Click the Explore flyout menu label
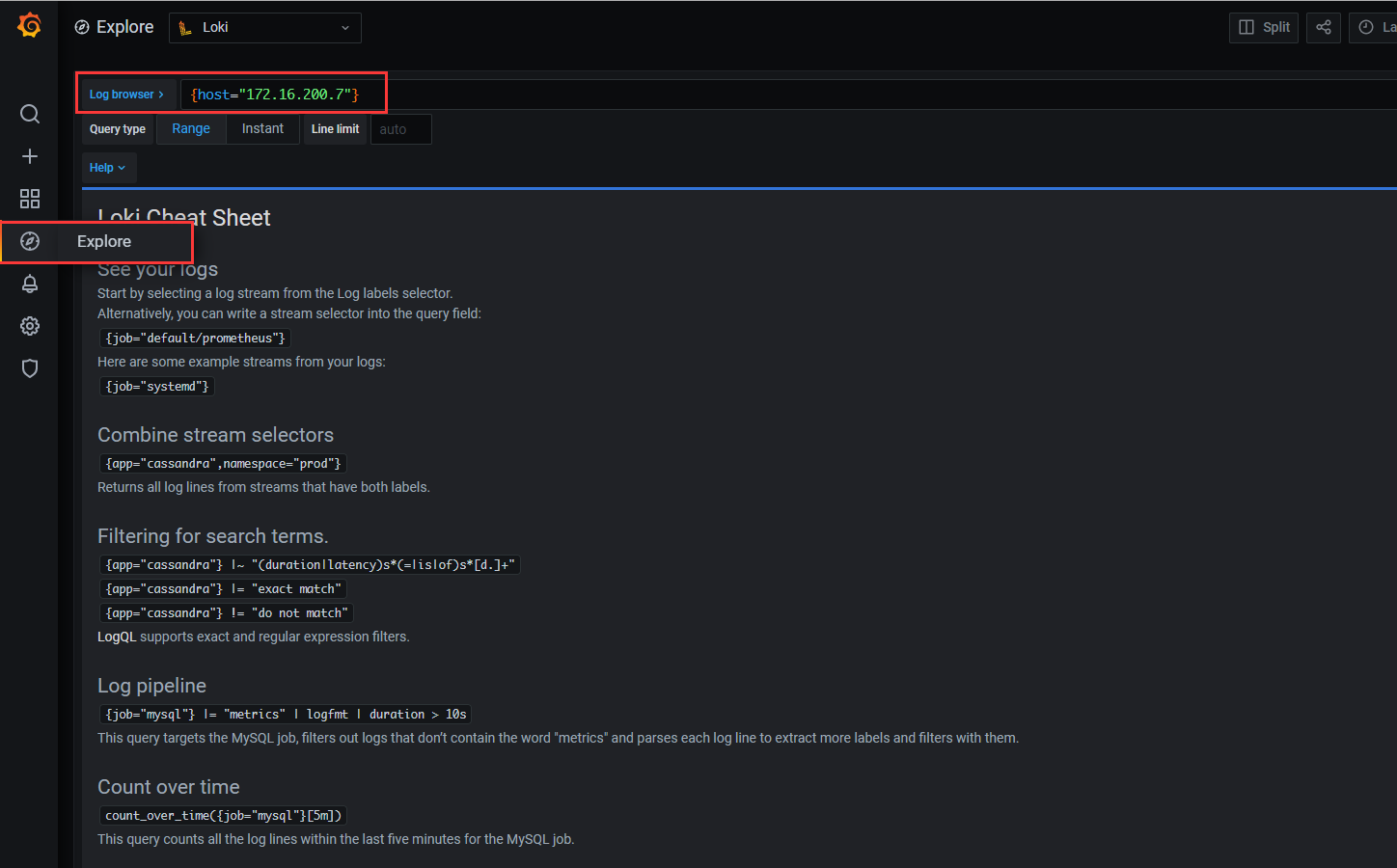 [104, 241]
